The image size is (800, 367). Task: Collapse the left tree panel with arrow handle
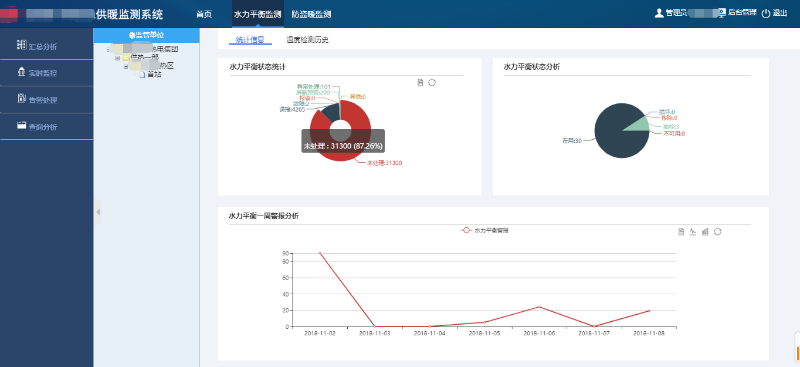[x=98, y=212]
